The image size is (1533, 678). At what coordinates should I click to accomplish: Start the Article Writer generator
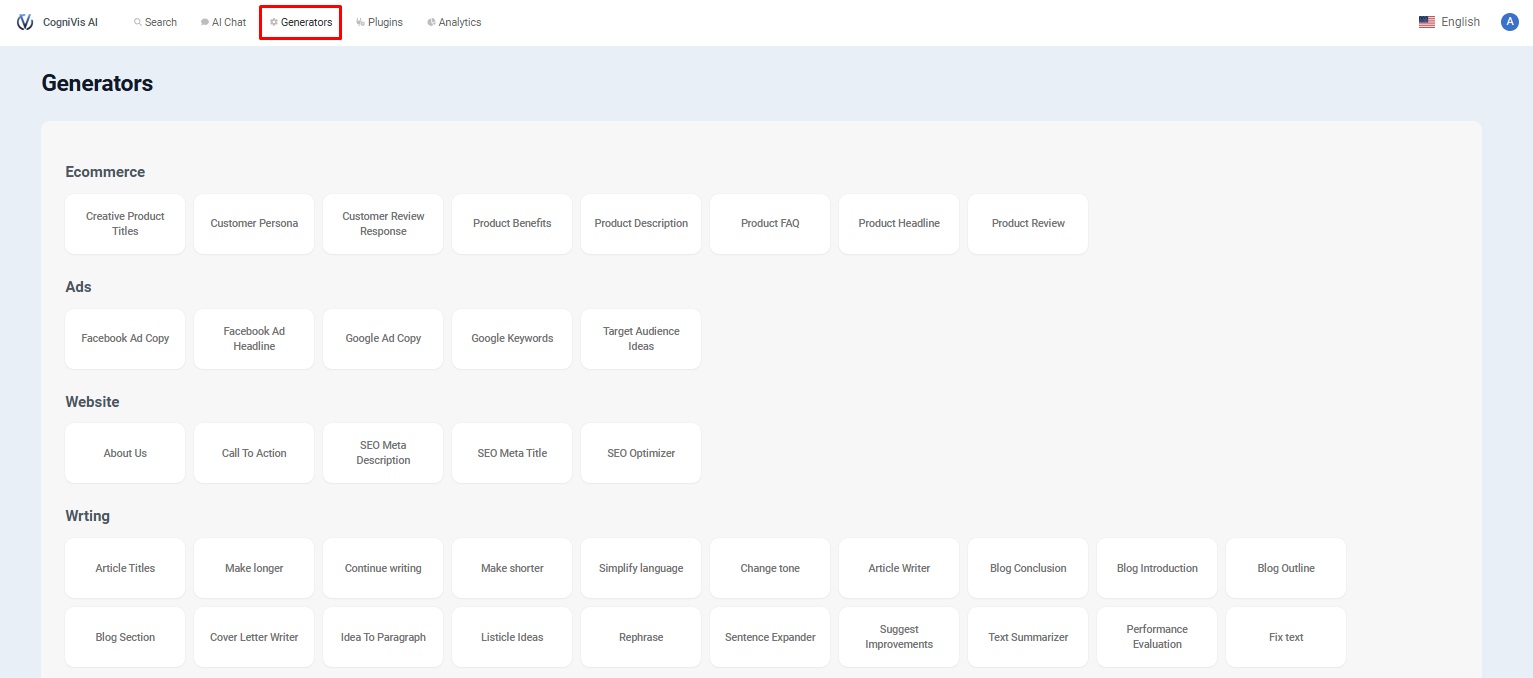pos(899,569)
